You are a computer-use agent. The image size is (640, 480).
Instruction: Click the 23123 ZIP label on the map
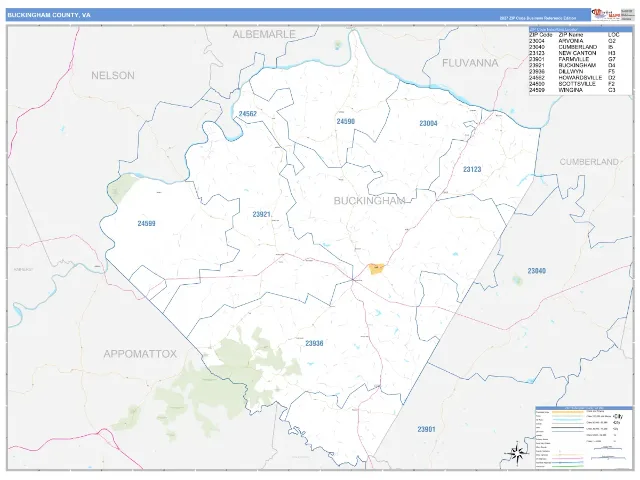tap(472, 169)
